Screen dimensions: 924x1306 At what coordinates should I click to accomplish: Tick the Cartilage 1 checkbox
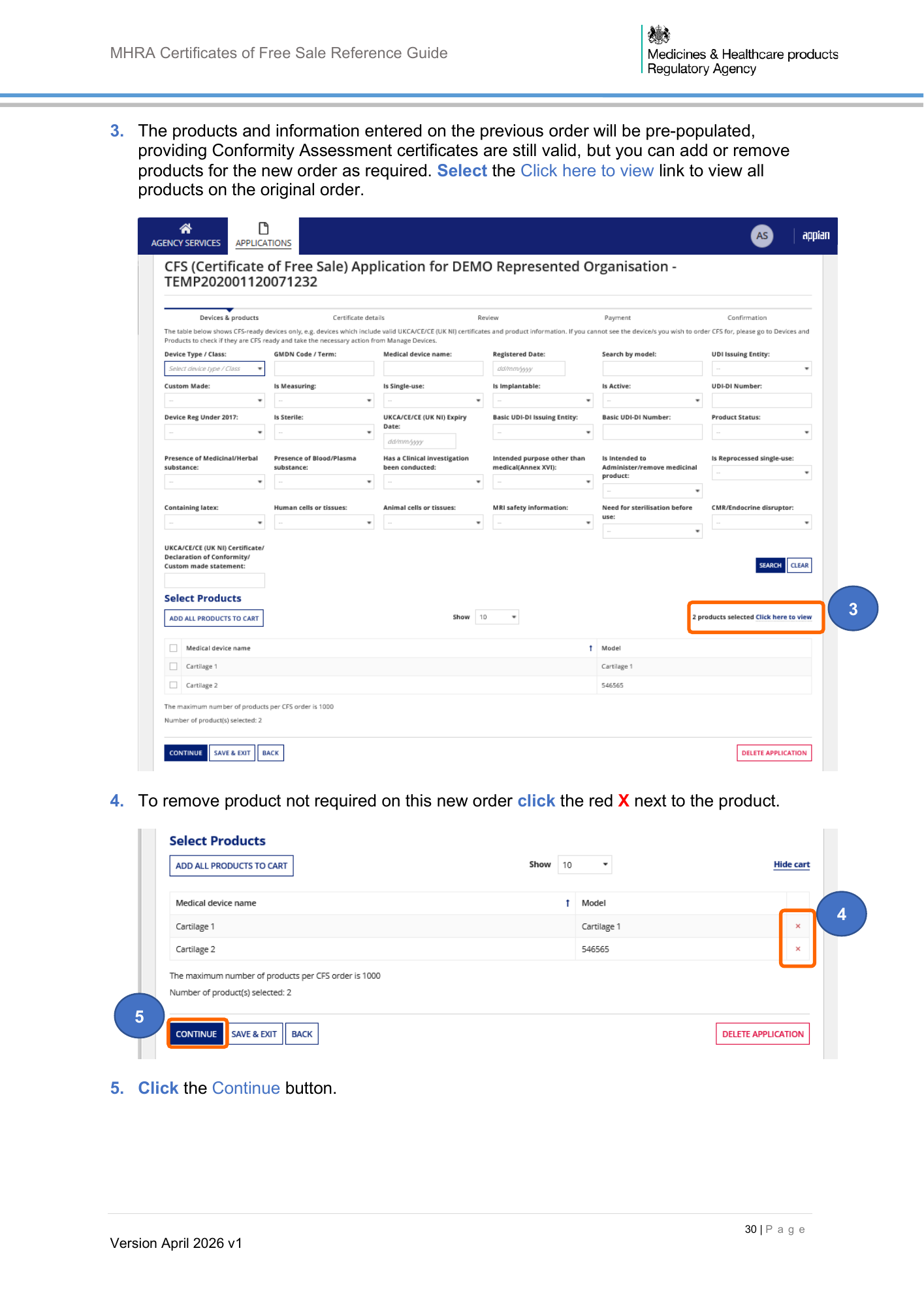pyautogui.click(x=173, y=667)
